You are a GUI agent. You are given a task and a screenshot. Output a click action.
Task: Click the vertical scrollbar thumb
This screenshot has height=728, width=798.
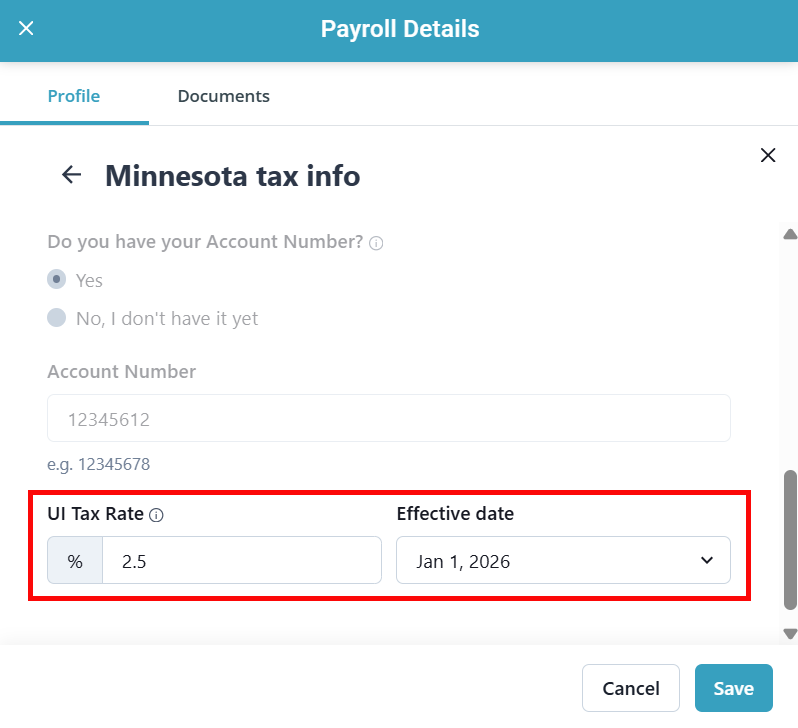790,540
